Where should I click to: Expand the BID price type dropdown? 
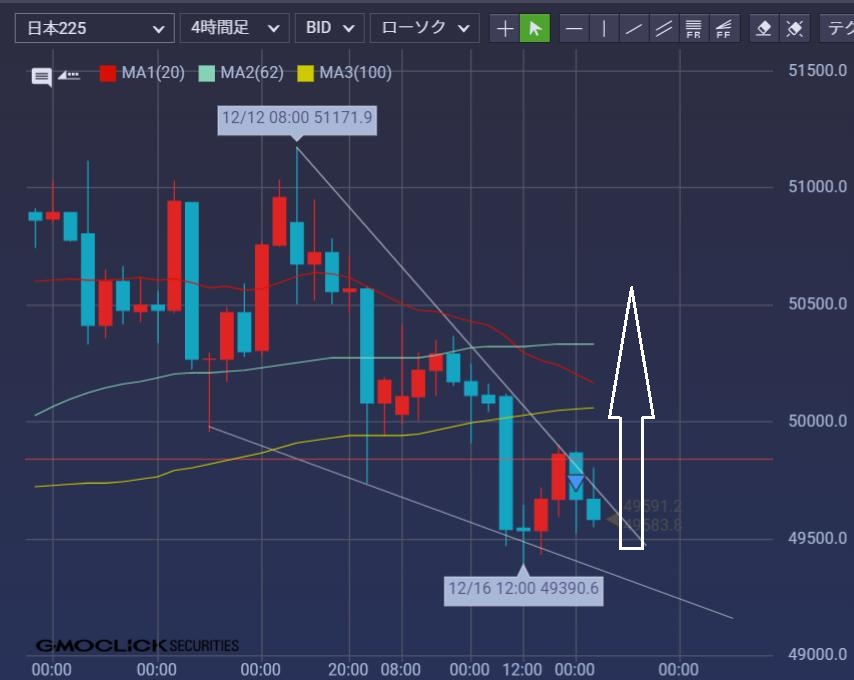[329, 28]
